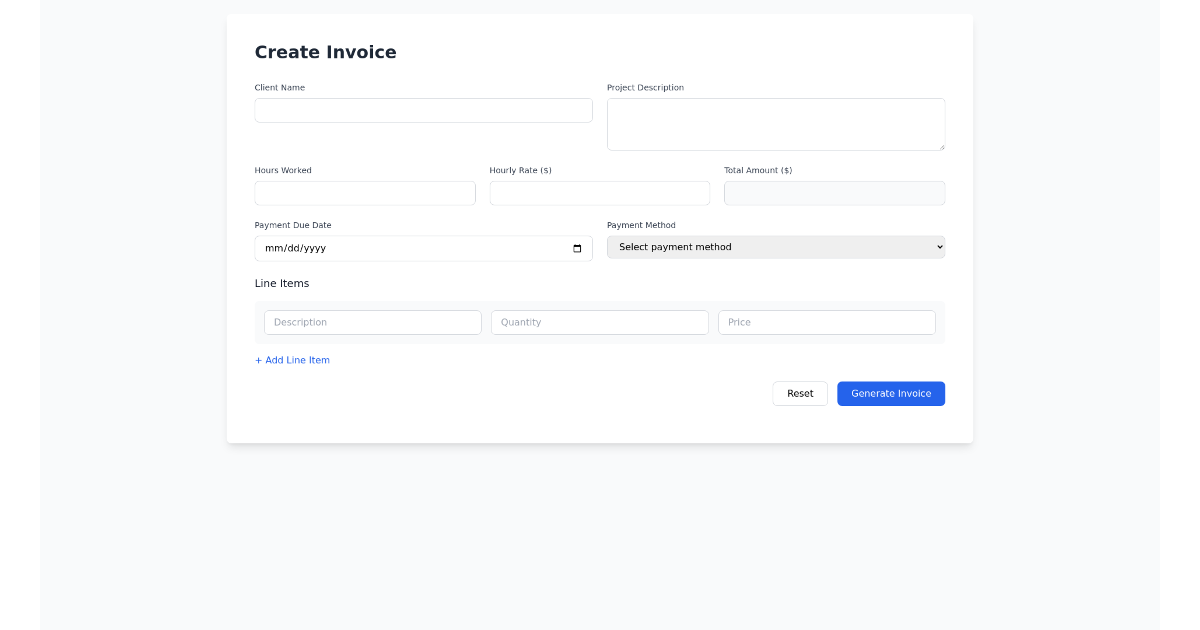1200x630 pixels.
Task: Click the line item Price field
Action: coord(826,322)
